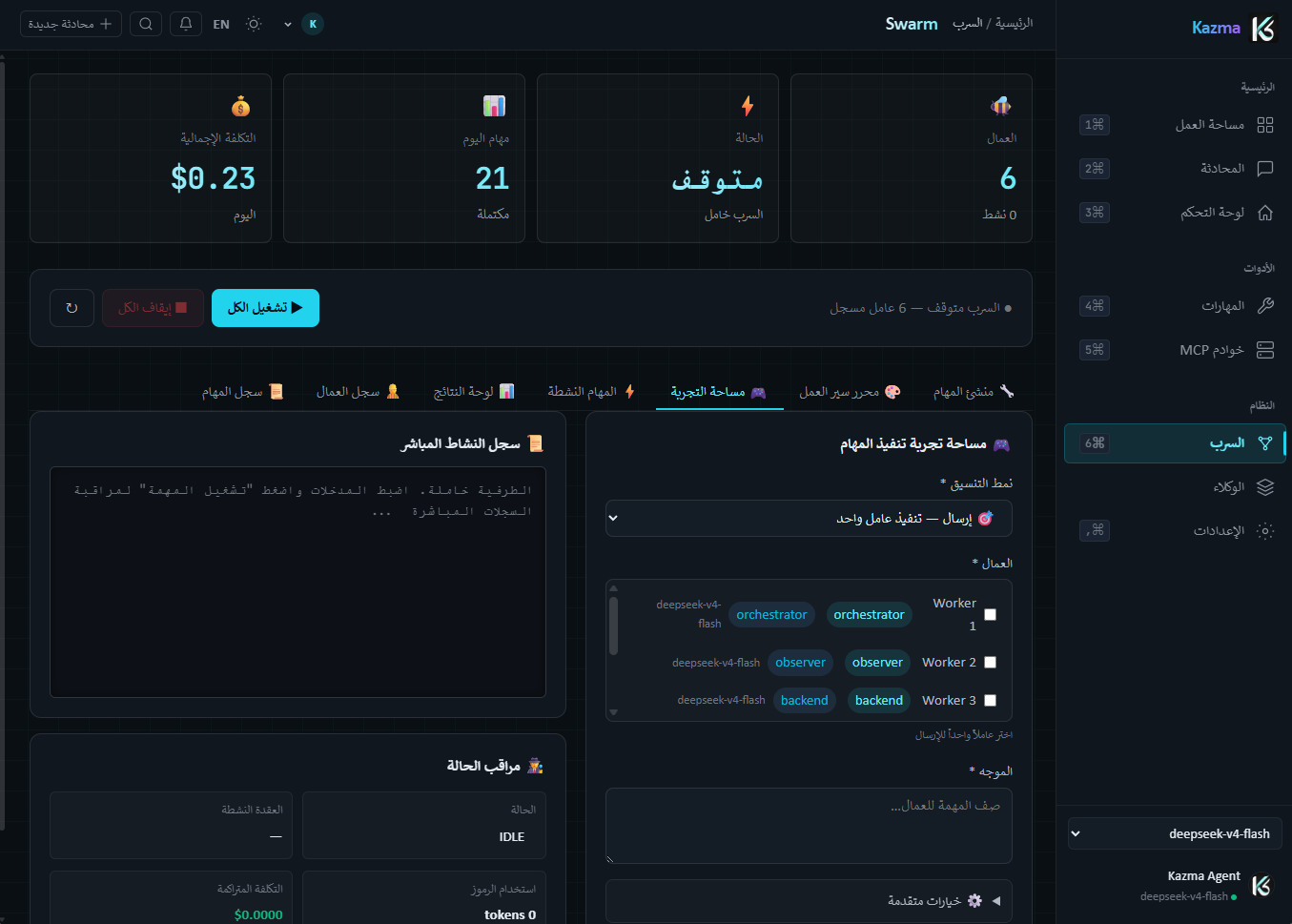Open the tasks log tab (سجل المهام)
This screenshot has height=924, width=1292.
pyautogui.click(x=242, y=392)
